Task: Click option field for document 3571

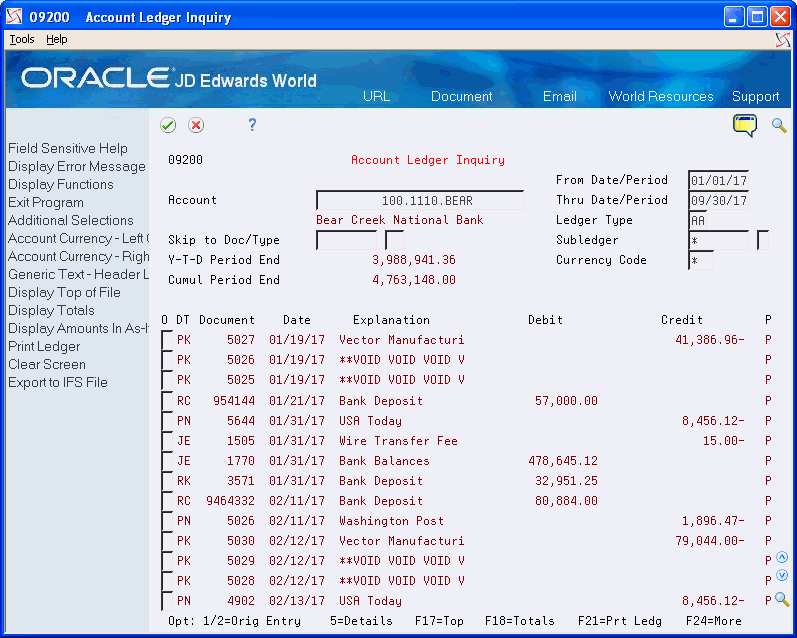Action: (x=167, y=481)
